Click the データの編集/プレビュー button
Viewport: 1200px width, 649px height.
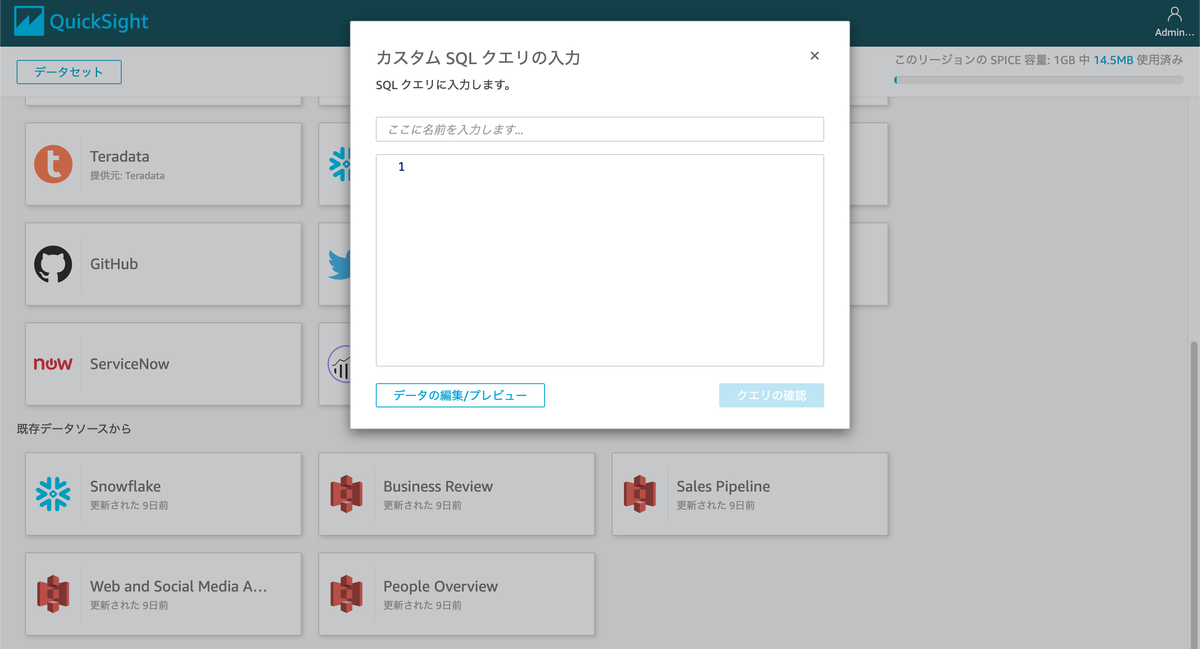coord(460,395)
